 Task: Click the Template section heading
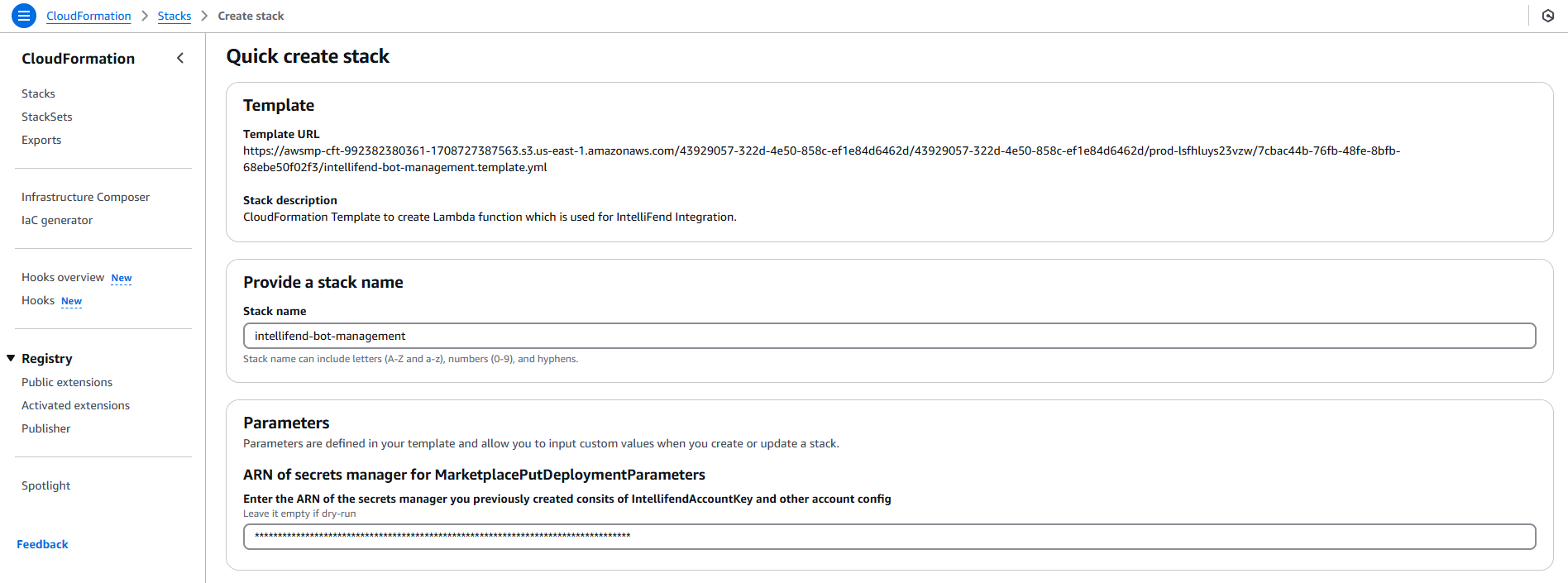[x=279, y=105]
